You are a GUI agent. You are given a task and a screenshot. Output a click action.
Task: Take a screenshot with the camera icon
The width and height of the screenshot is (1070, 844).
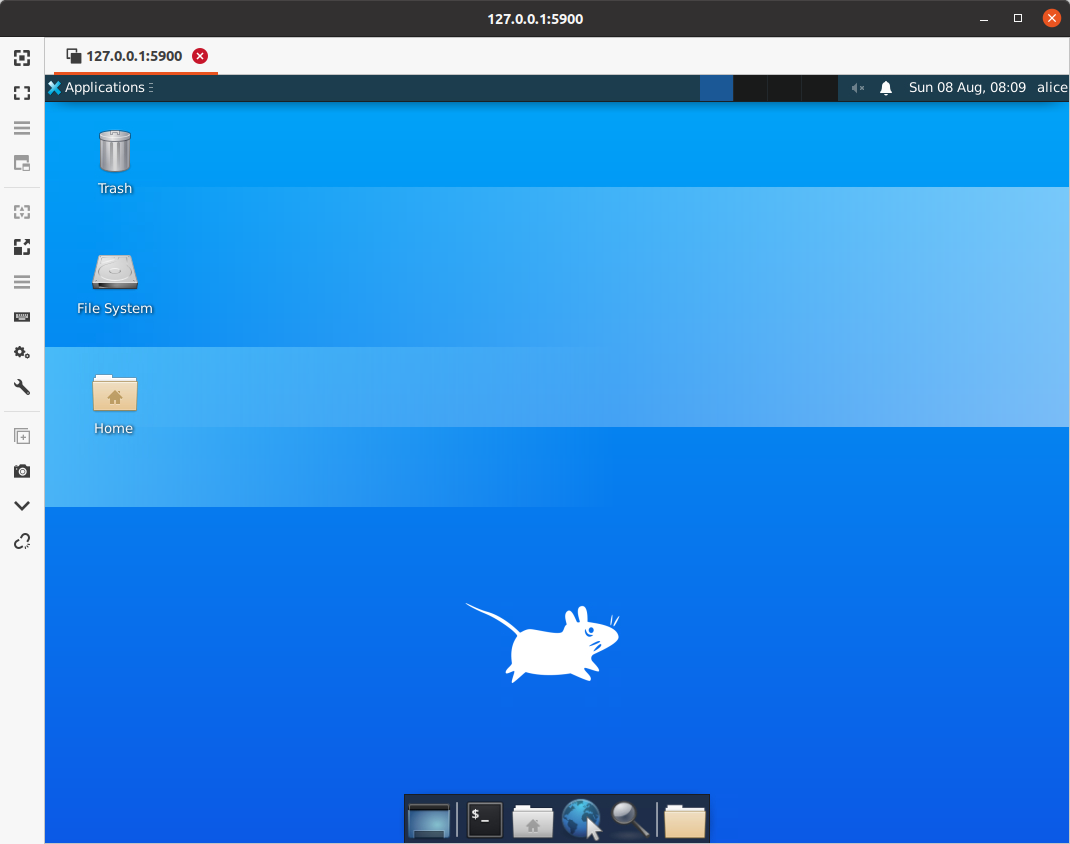coord(22,471)
